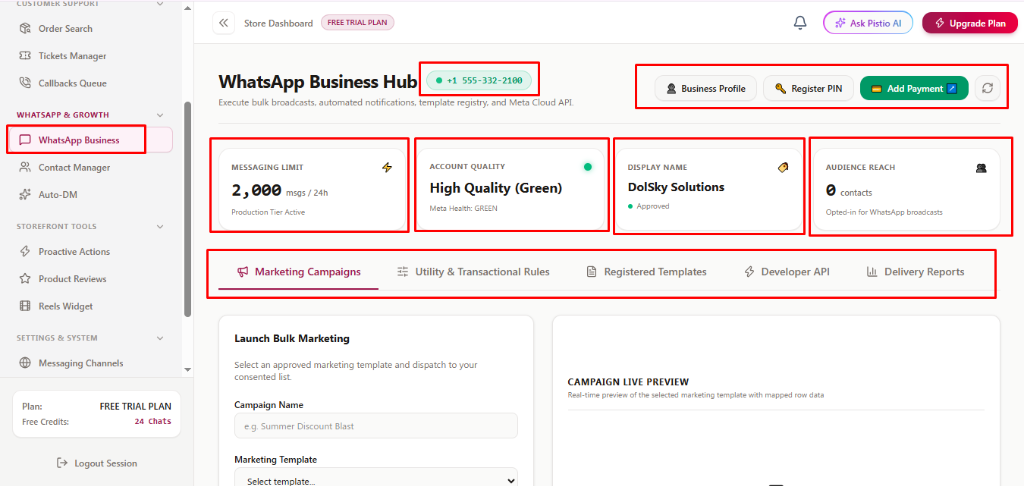The image size is (1024, 486).
Task: Click the sidebar vertical scrollbar
Action: (x=188, y=209)
